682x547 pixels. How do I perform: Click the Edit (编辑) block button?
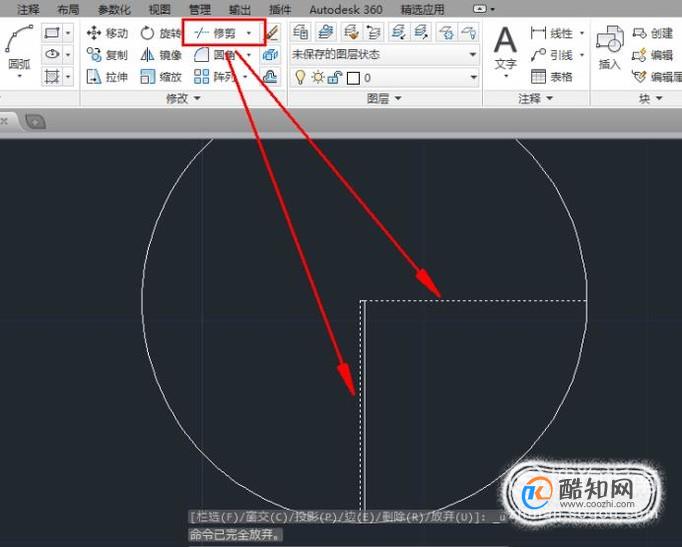652,55
